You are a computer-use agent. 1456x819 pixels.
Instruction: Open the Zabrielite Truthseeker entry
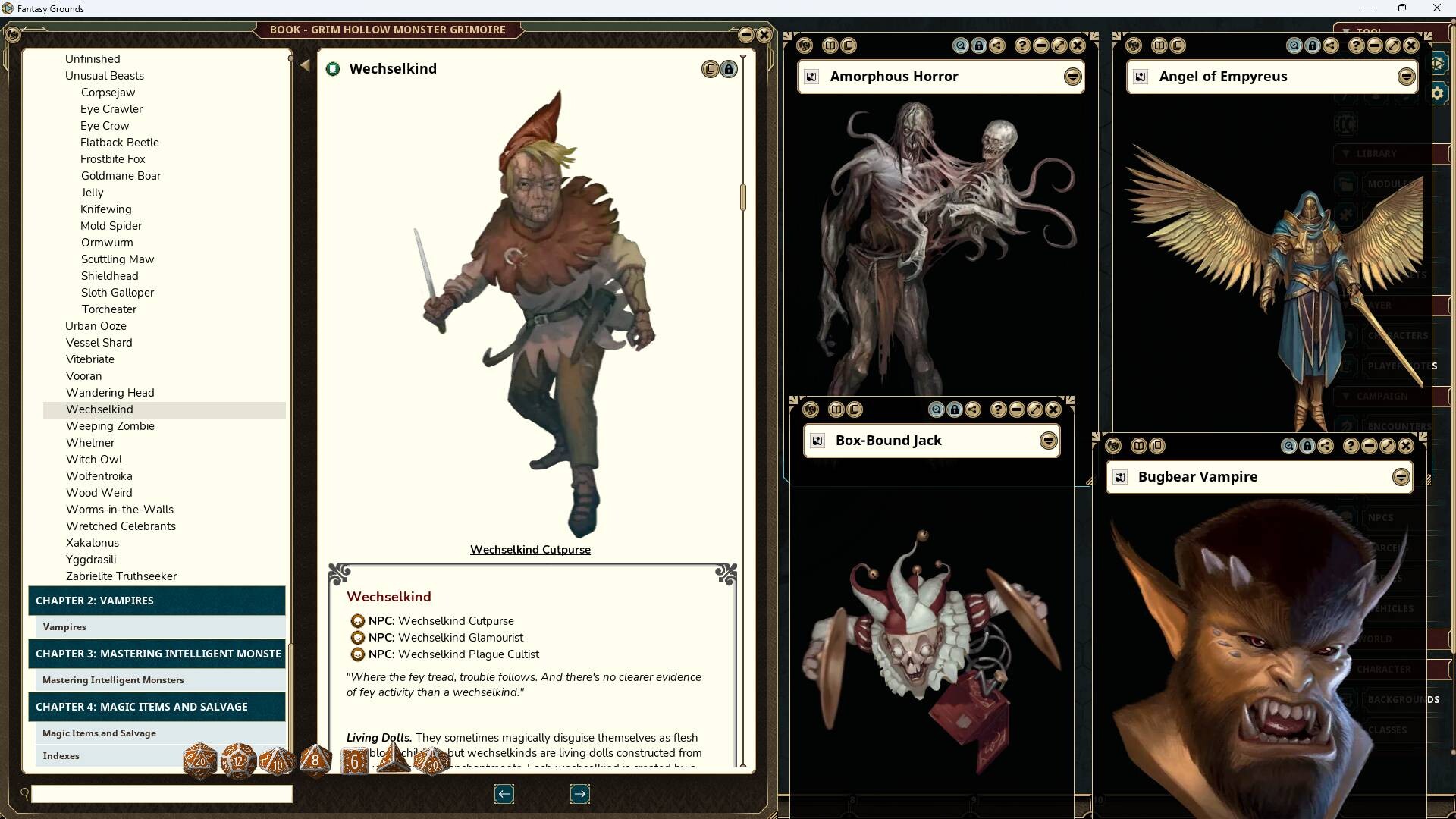click(121, 576)
